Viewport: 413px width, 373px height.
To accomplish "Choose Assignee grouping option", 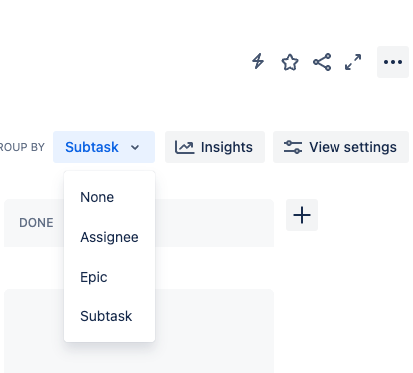I will click(109, 237).
